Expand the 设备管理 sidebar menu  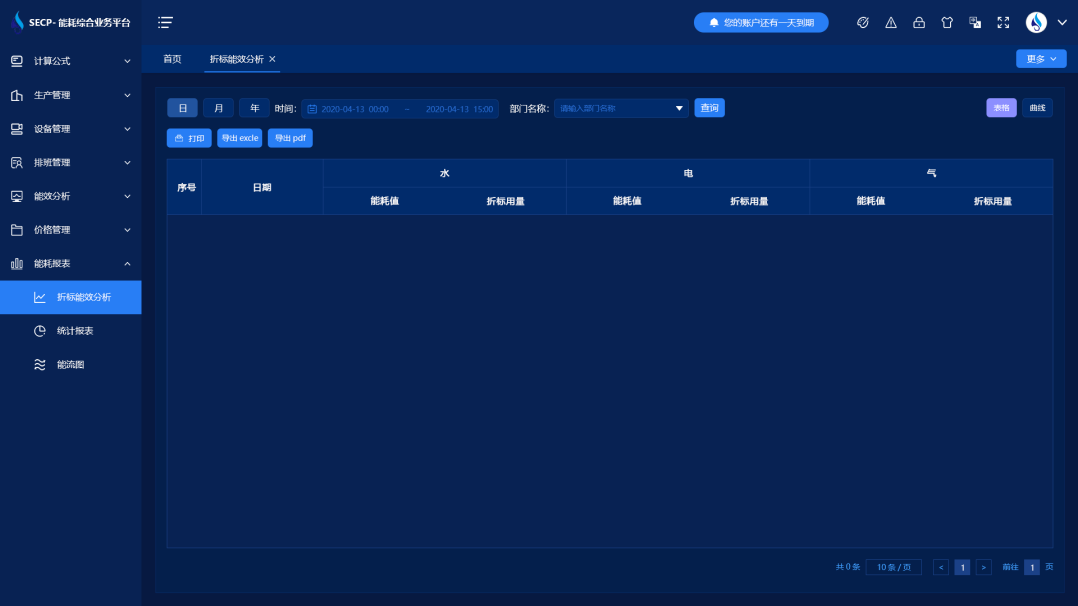pos(70,129)
